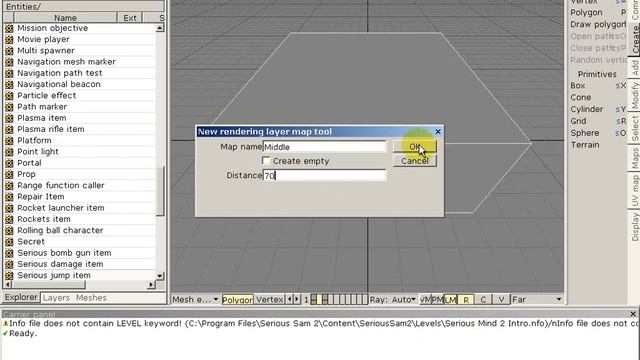This screenshot has height=360, width=640.
Task: Click the Point light entity icon
Action: pos(9,152)
